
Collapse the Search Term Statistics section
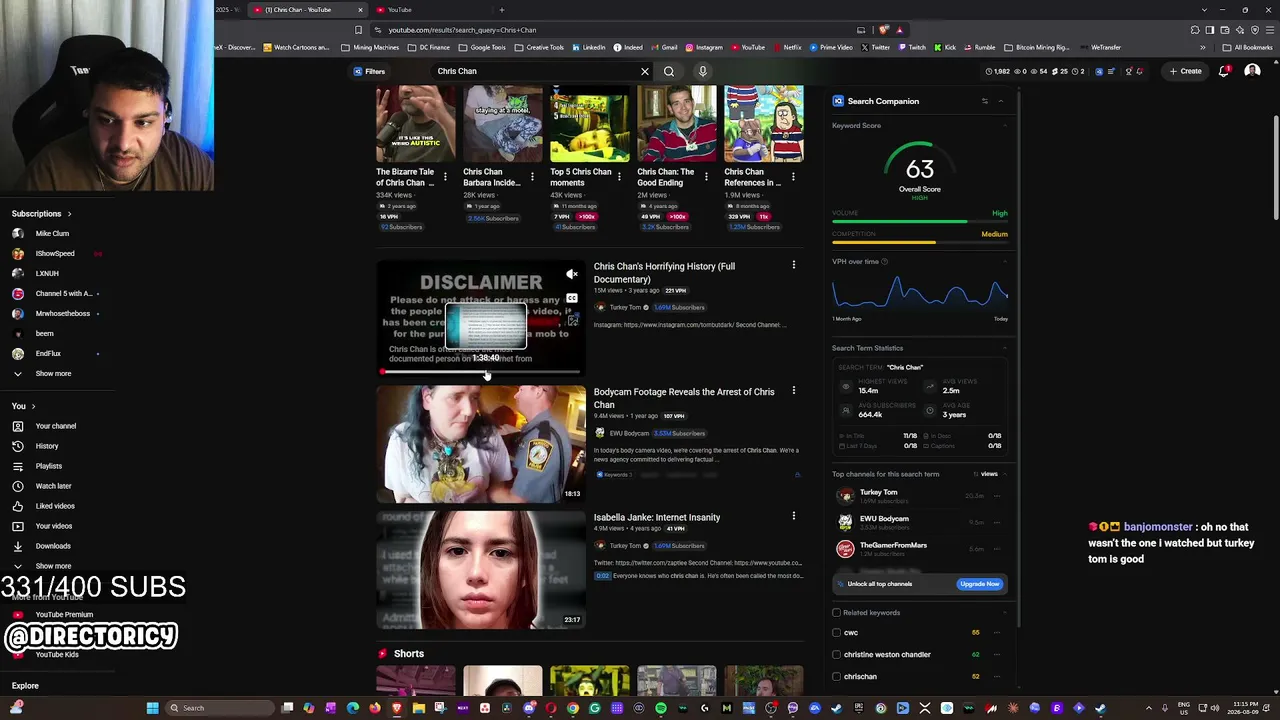(1004, 348)
